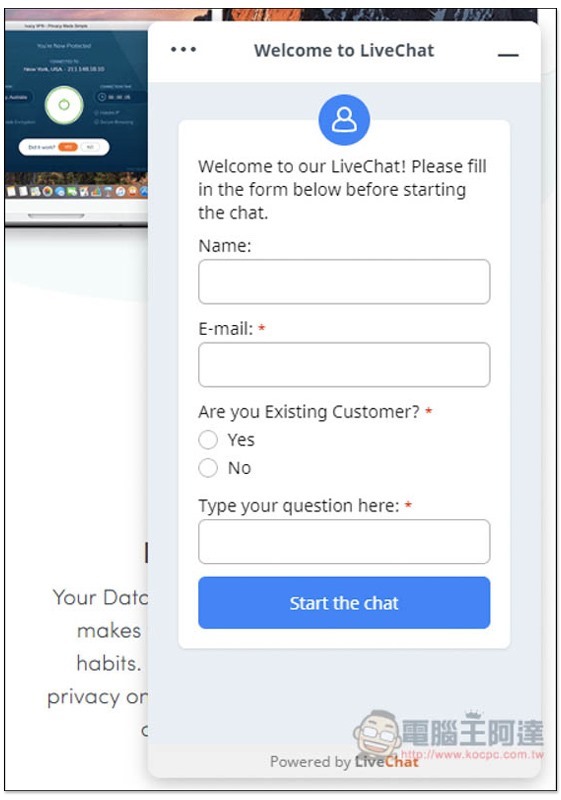Click the cartoon face watermark logo
561x800 pixels.
tap(377, 735)
